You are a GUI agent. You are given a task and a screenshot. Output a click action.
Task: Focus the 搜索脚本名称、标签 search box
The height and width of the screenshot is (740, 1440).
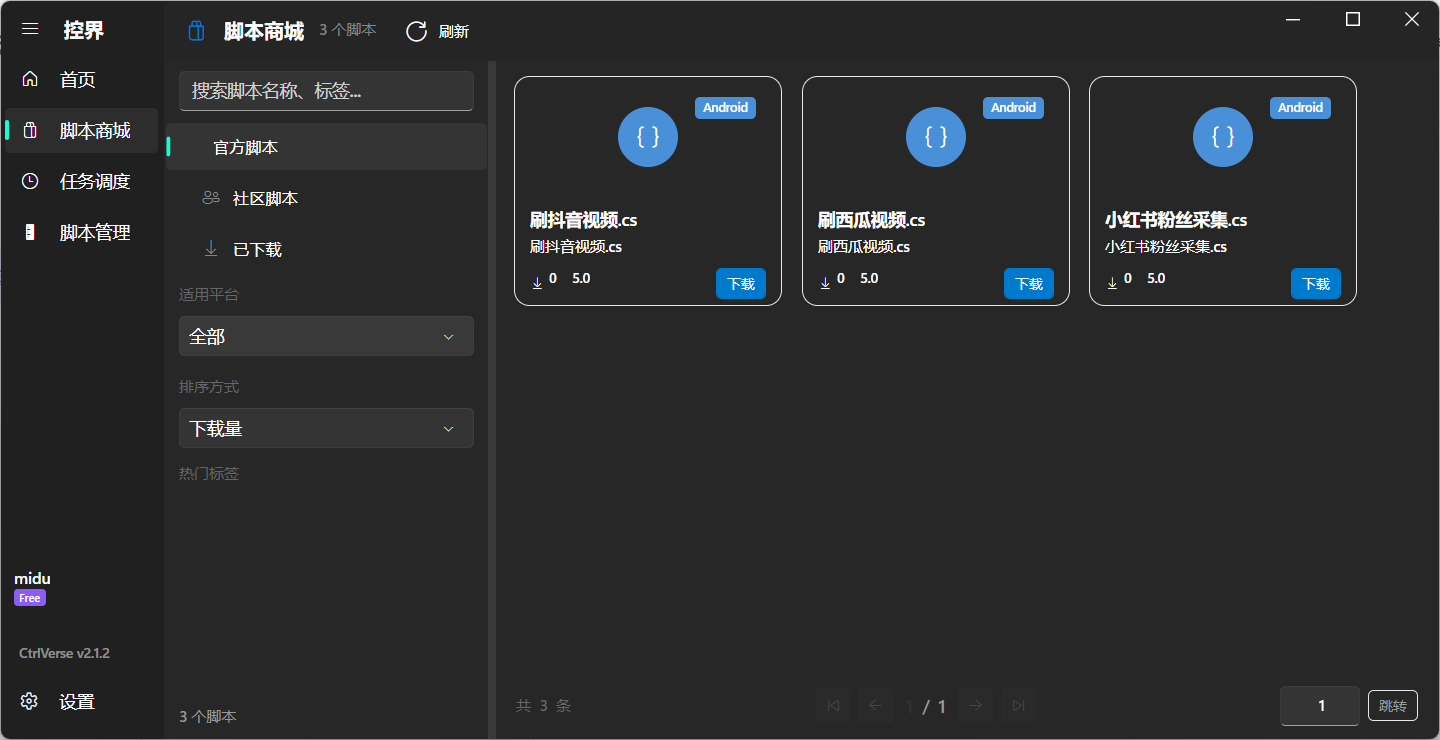click(326, 91)
